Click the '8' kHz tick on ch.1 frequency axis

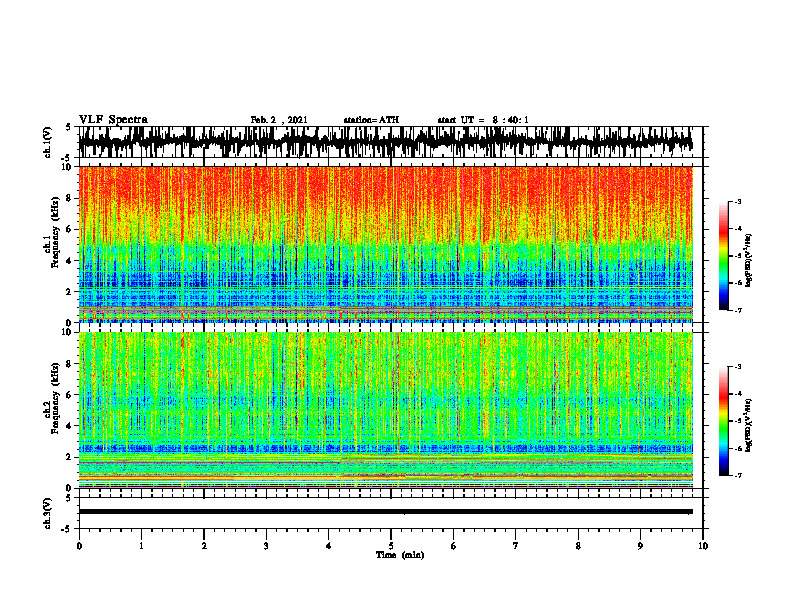[70, 198]
